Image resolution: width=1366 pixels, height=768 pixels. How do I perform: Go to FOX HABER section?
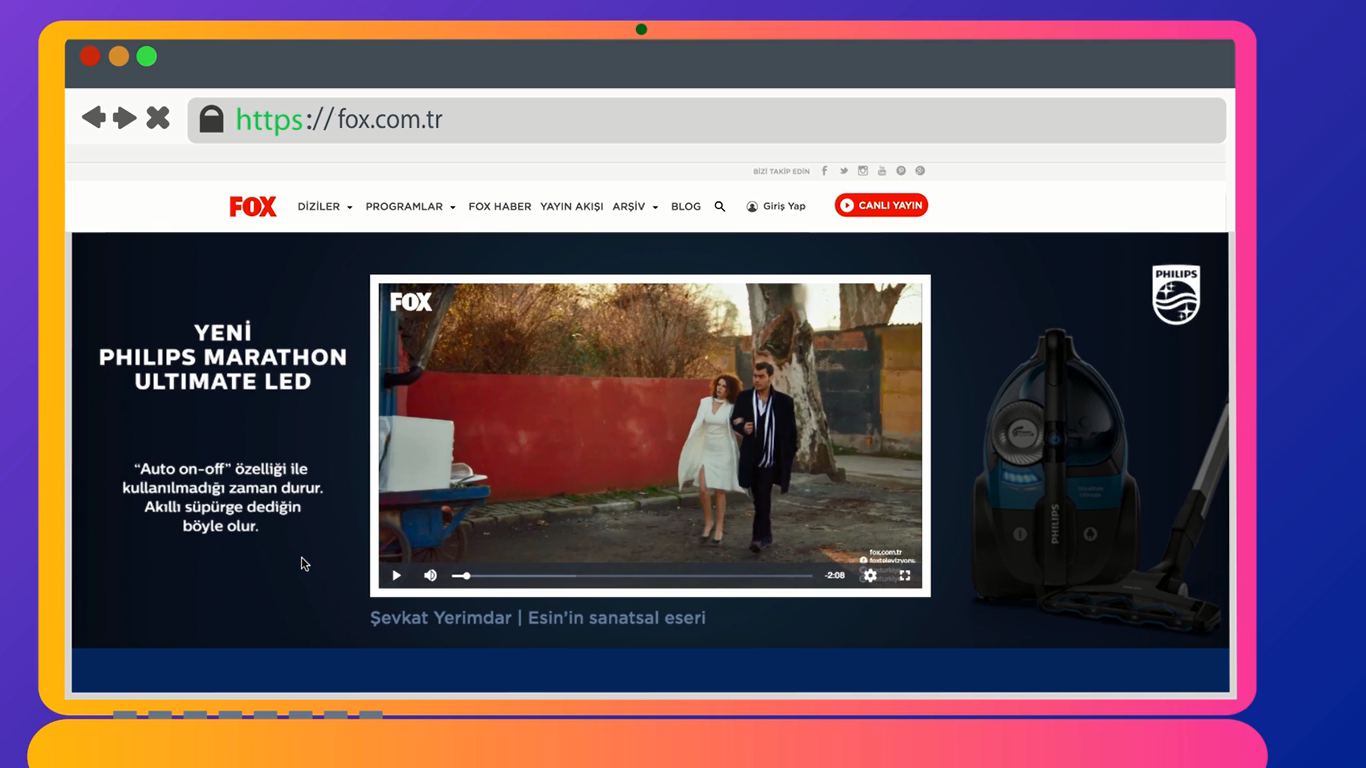click(x=500, y=207)
